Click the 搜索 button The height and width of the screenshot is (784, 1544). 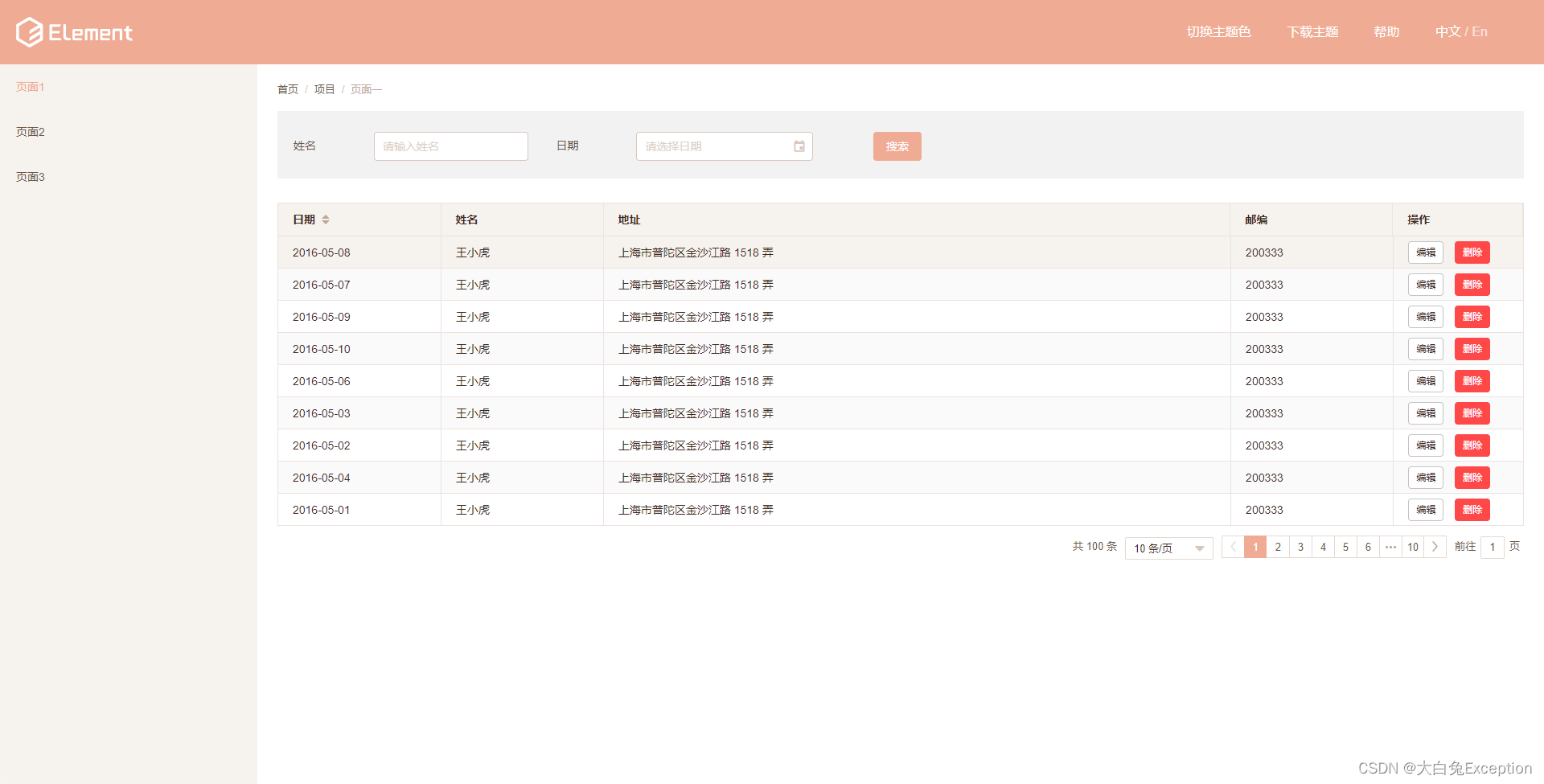tap(897, 146)
